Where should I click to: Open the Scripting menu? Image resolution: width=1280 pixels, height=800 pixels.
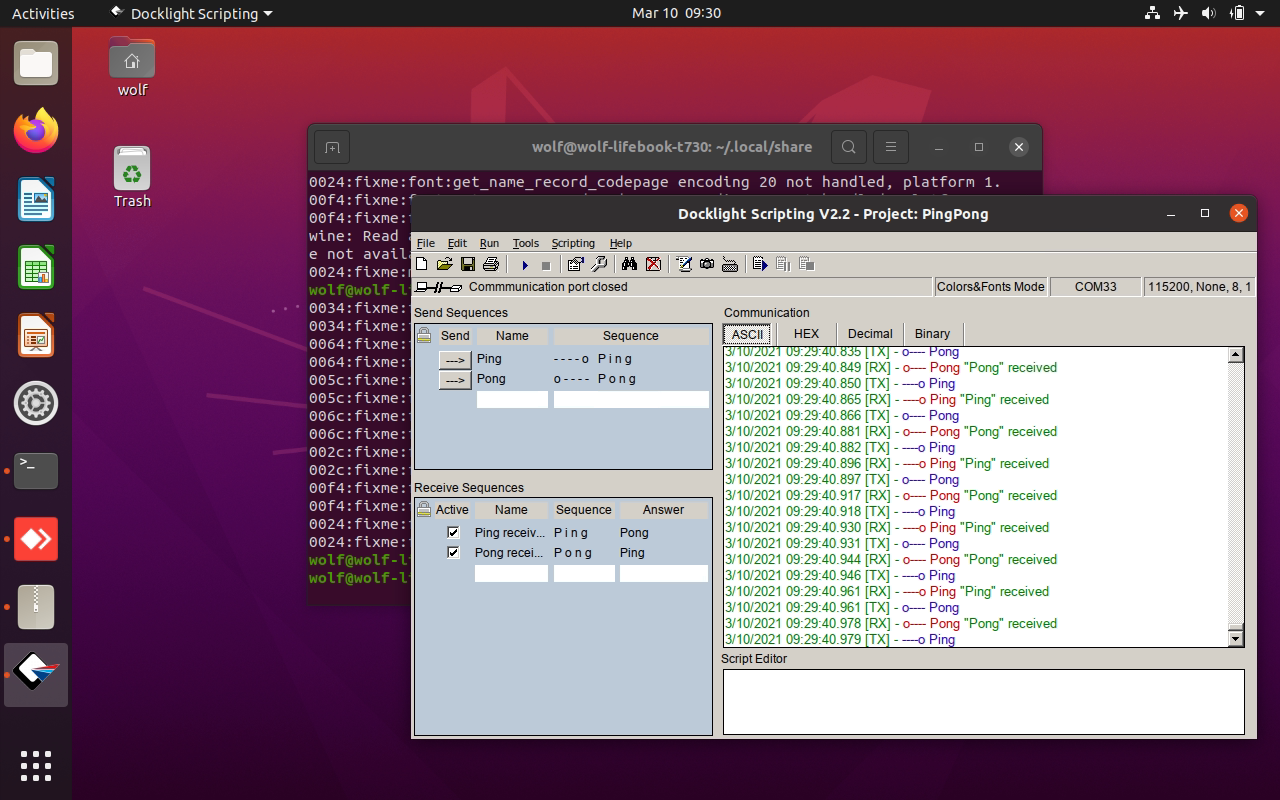[573, 243]
